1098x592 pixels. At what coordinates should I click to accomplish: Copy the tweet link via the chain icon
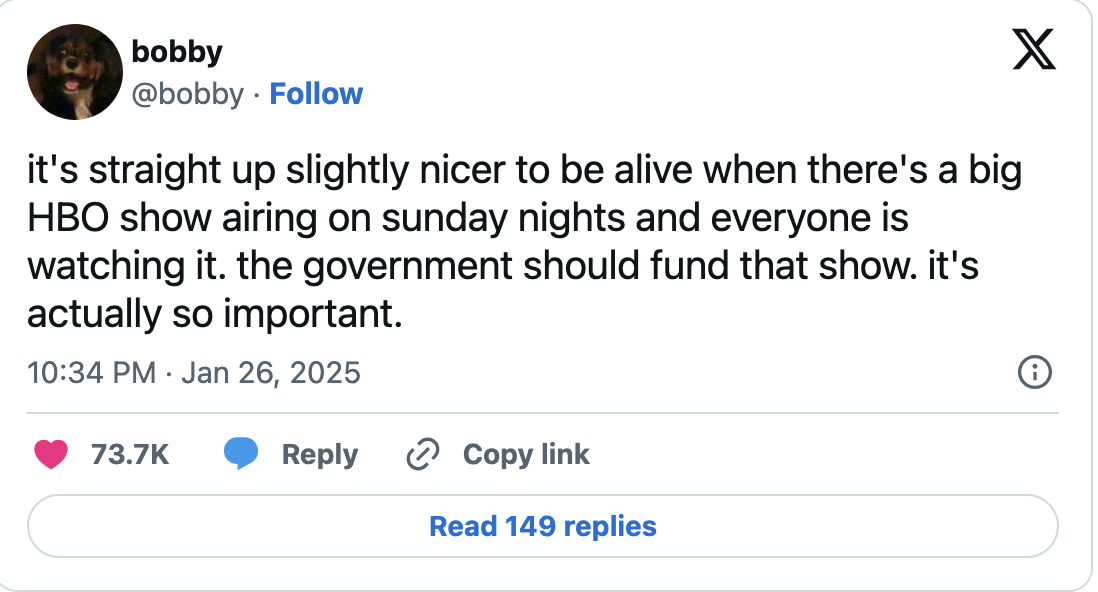[x=423, y=454]
